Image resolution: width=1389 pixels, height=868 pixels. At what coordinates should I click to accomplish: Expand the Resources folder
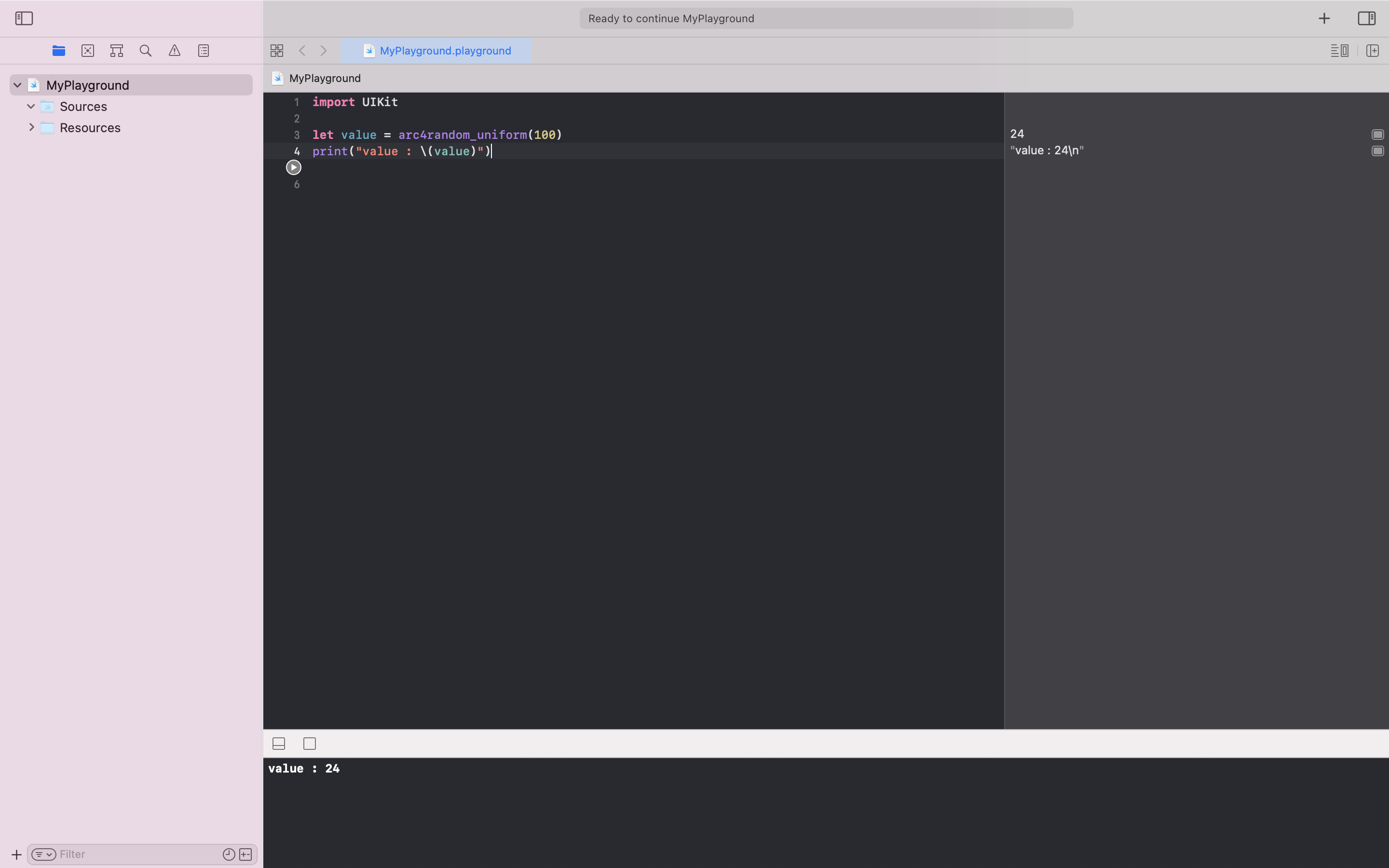click(x=31, y=127)
